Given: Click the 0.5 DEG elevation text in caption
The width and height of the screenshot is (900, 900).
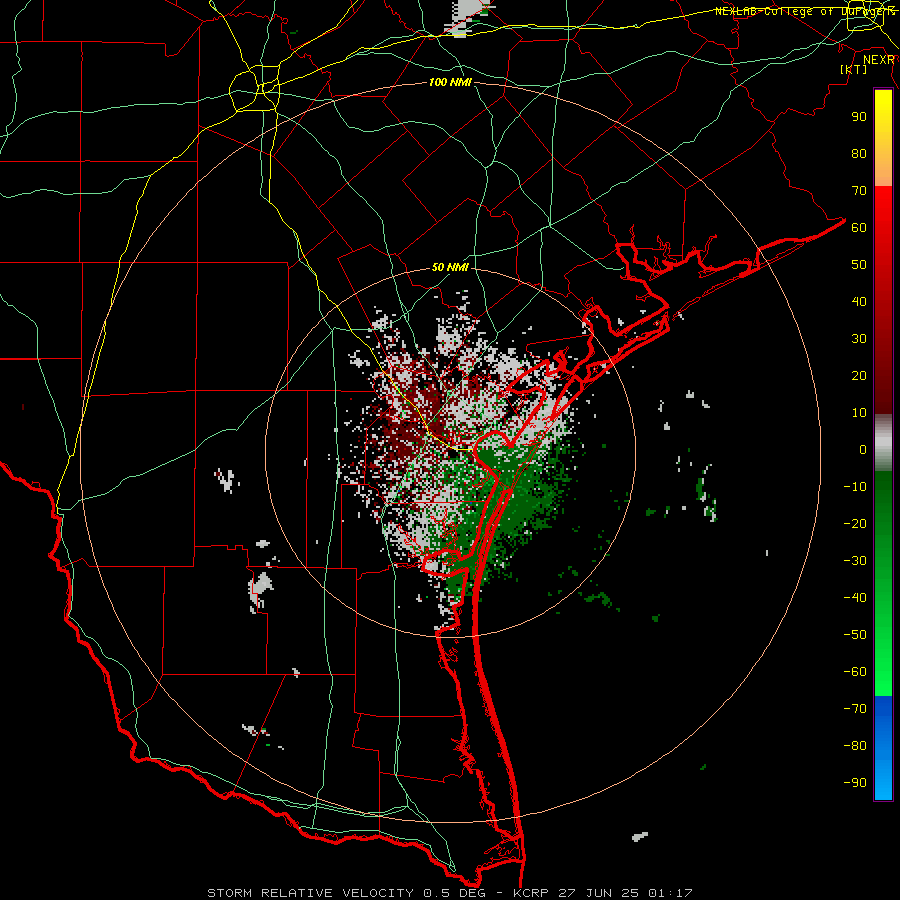Looking at the screenshot, I should click(x=455, y=893).
